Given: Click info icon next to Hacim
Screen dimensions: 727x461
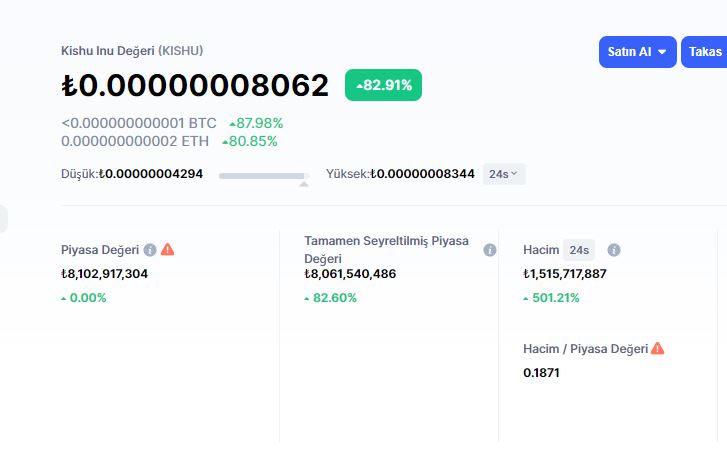Looking at the screenshot, I should [614, 250].
